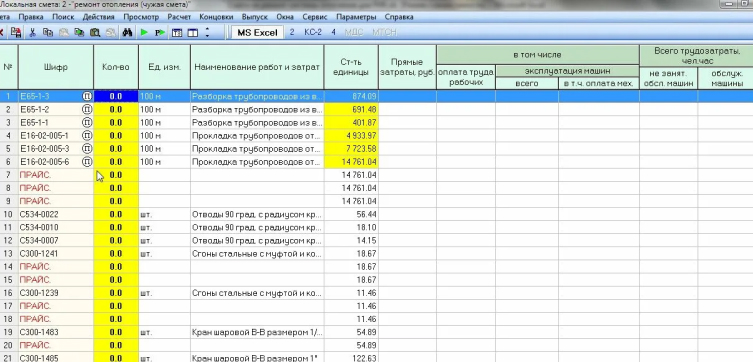753x362 pixels.
Task: Open the Правка menu
Action: tap(31, 17)
